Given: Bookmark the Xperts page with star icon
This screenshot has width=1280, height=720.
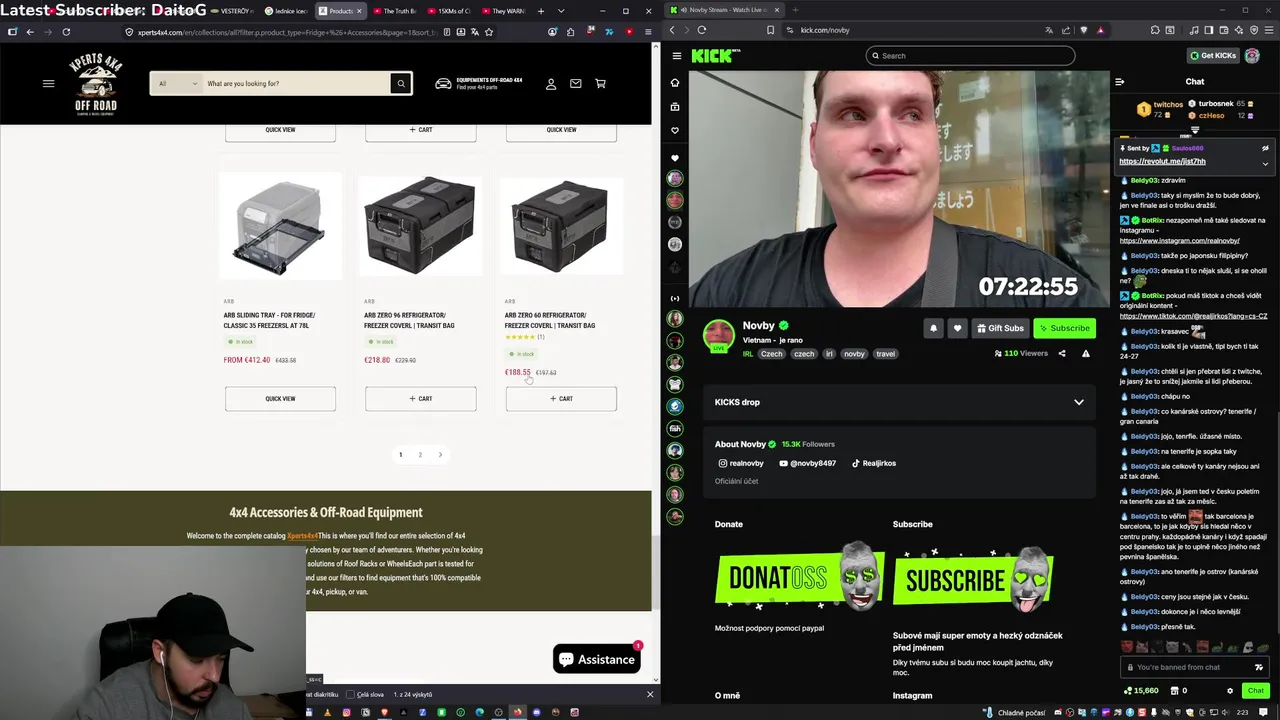Looking at the screenshot, I should tap(489, 32).
